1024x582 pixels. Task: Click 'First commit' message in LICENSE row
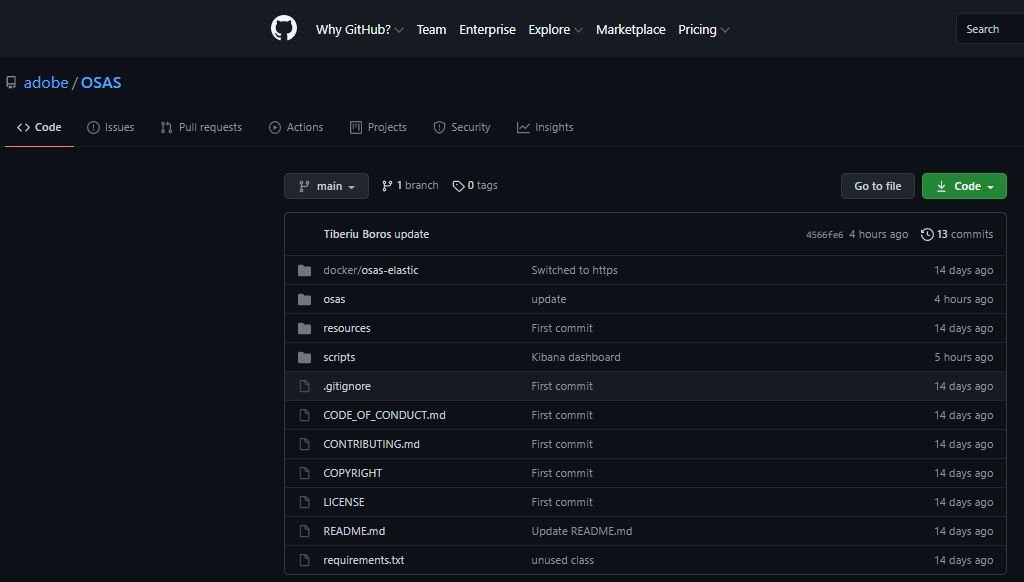pyautogui.click(x=562, y=502)
